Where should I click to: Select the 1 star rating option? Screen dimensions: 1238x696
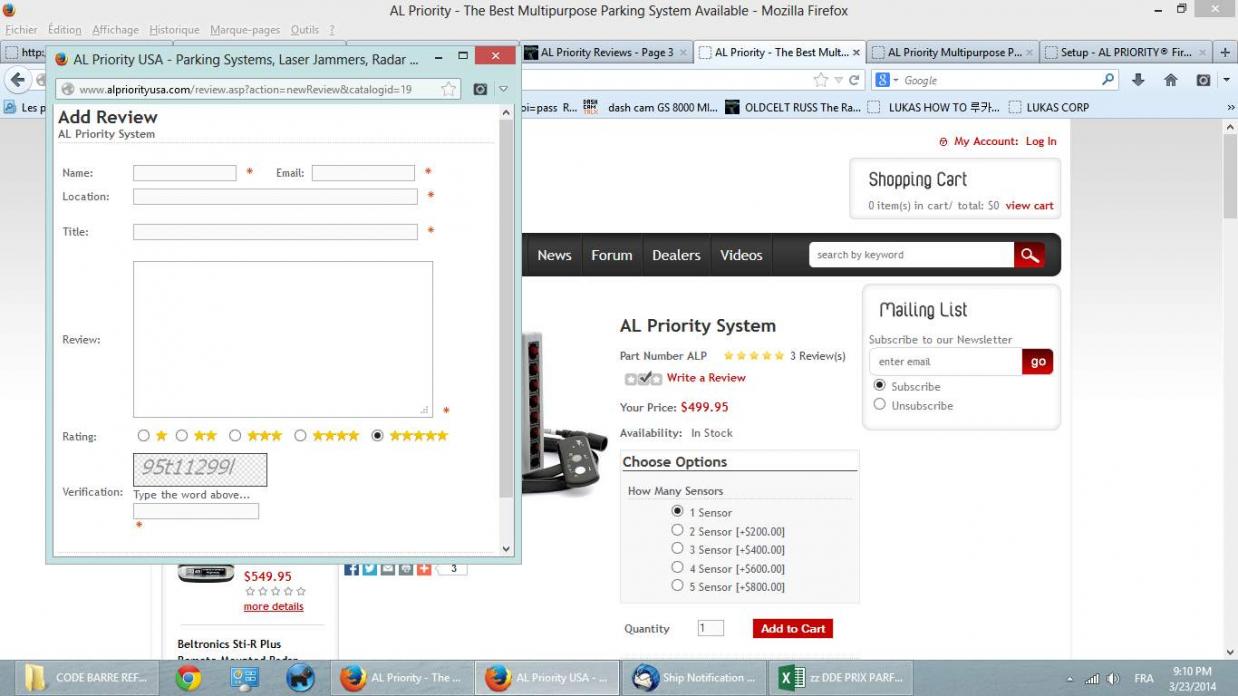pos(144,436)
